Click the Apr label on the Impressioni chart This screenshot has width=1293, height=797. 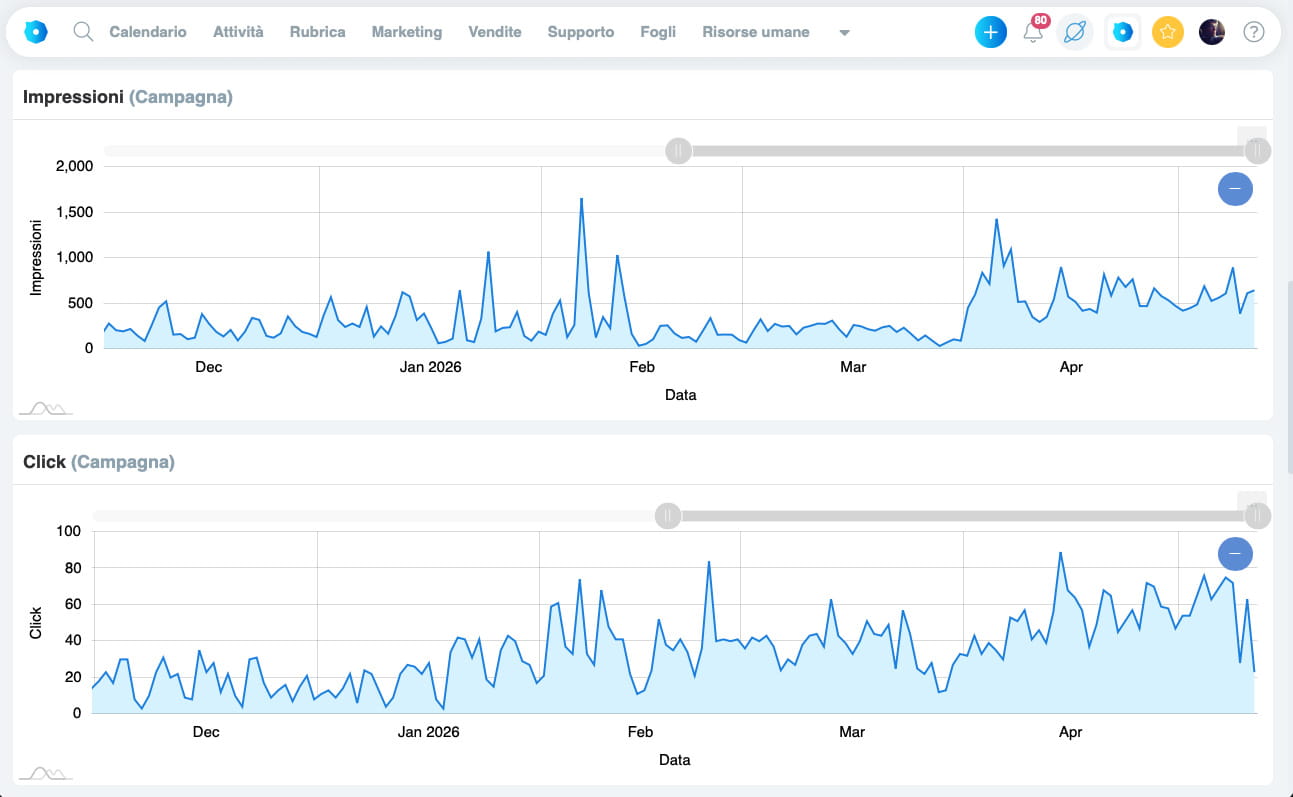pyautogui.click(x=1071, y=367)
